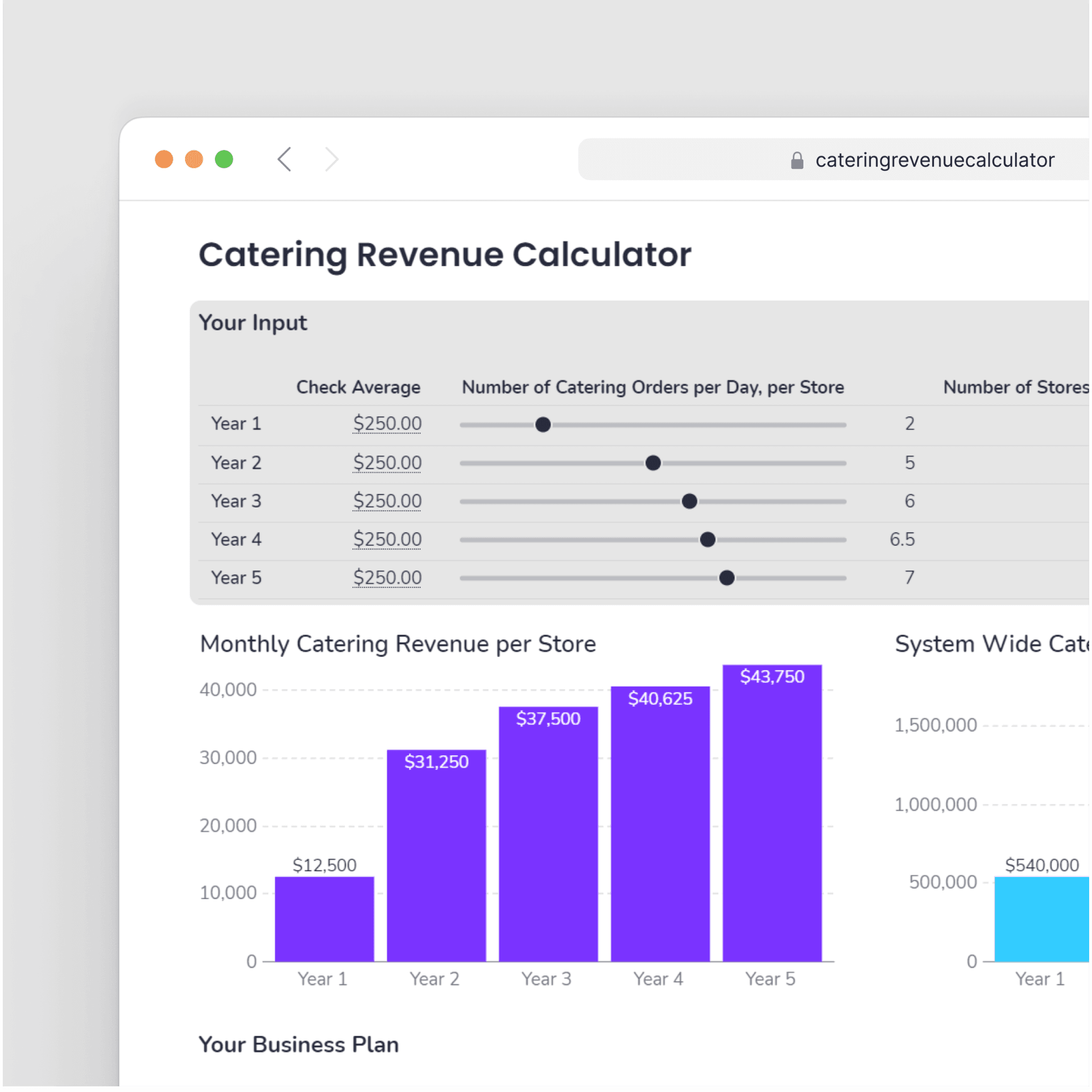Click the red close window dot
The image size is (1092, 1092).
pyautogui.click(x=164, y=159)
